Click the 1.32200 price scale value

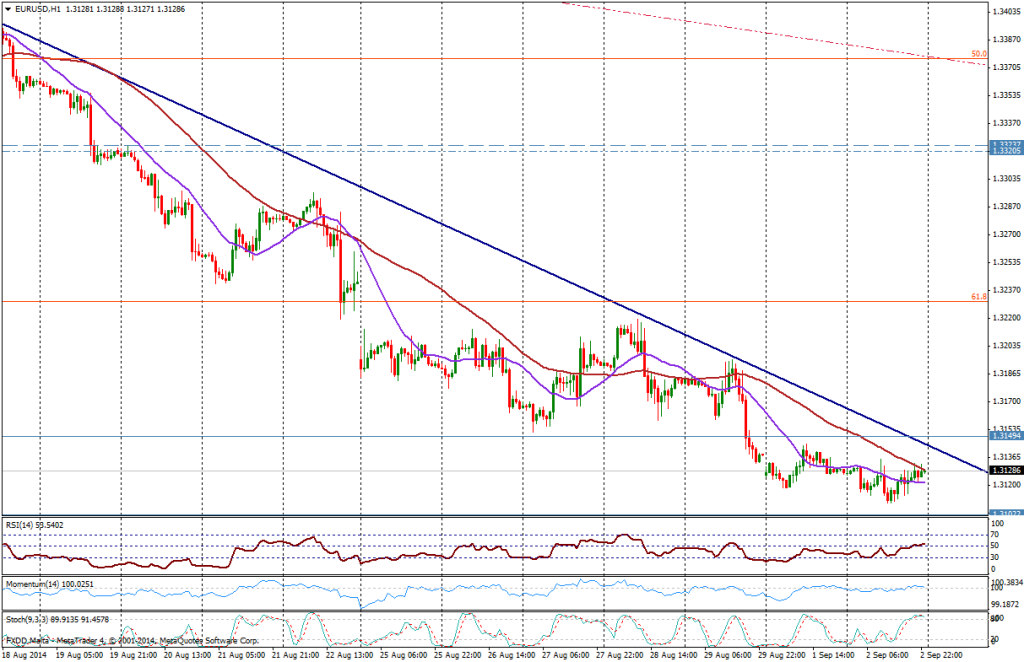click(1005, 317)
